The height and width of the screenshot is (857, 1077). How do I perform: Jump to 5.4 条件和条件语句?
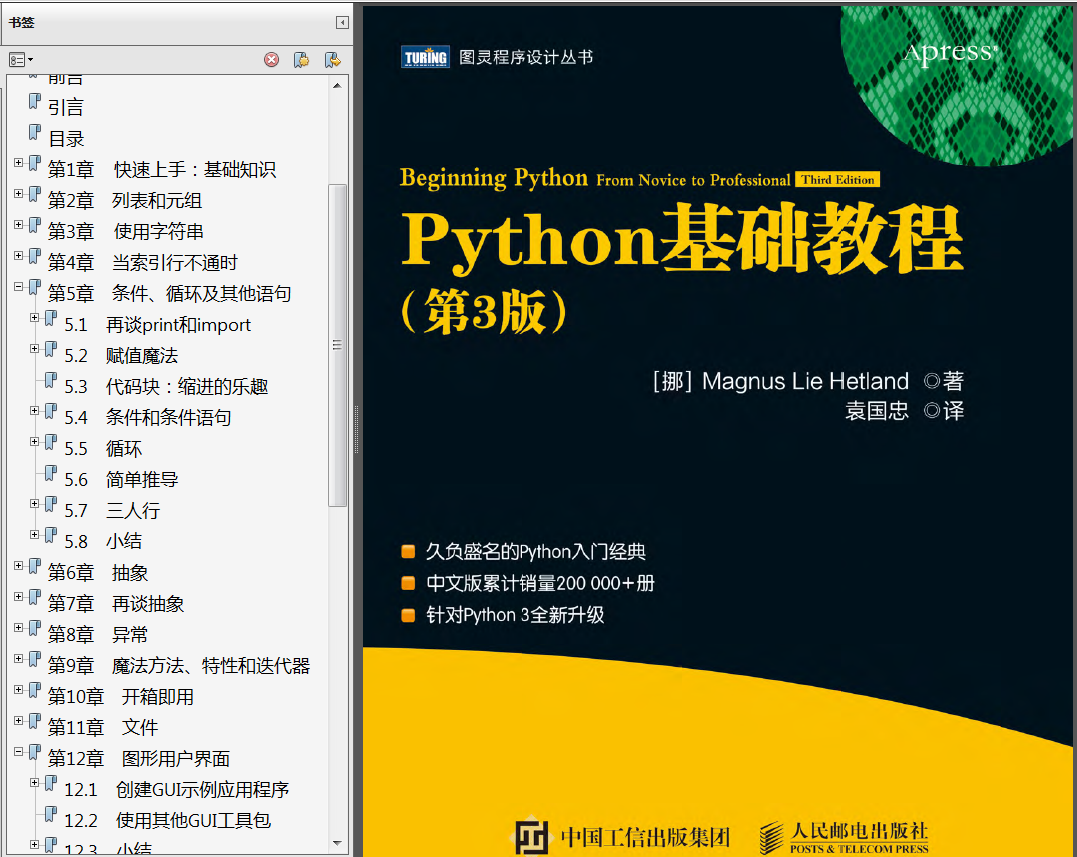tap(148, 418)
